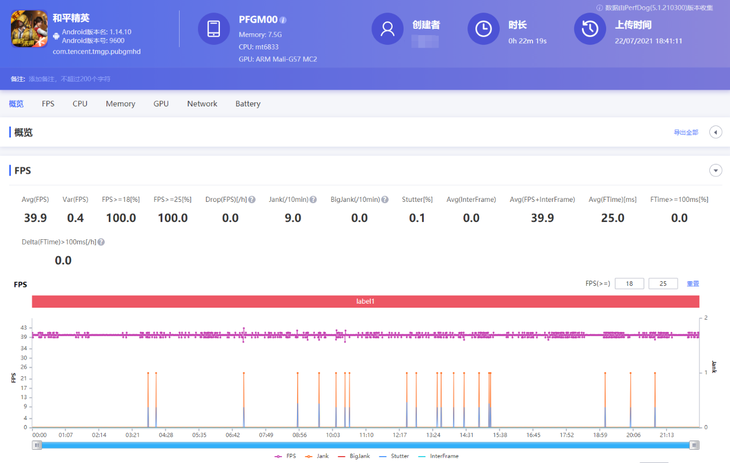Click info icon next to PFGM00
This screenshot has height=463, width=730.
point(284,20)
